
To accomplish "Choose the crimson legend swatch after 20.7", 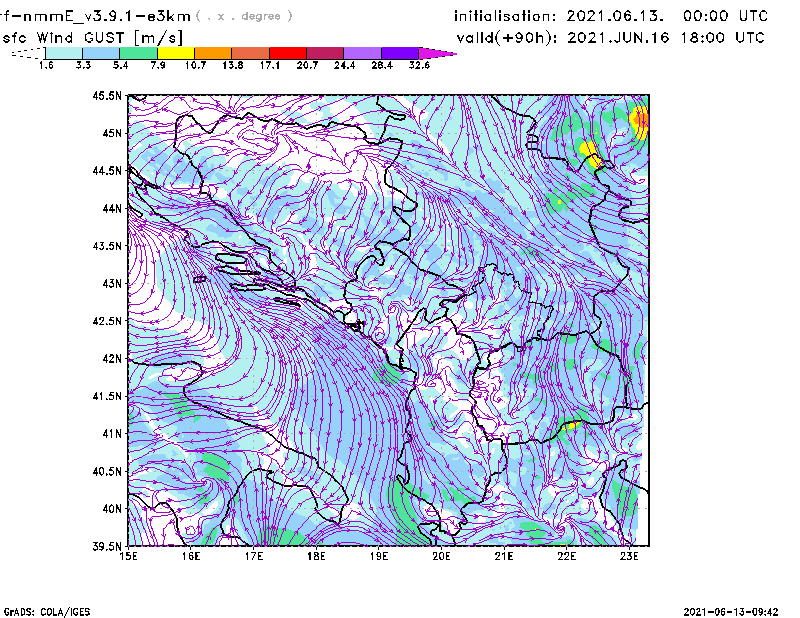I will [x=325, y=53].
